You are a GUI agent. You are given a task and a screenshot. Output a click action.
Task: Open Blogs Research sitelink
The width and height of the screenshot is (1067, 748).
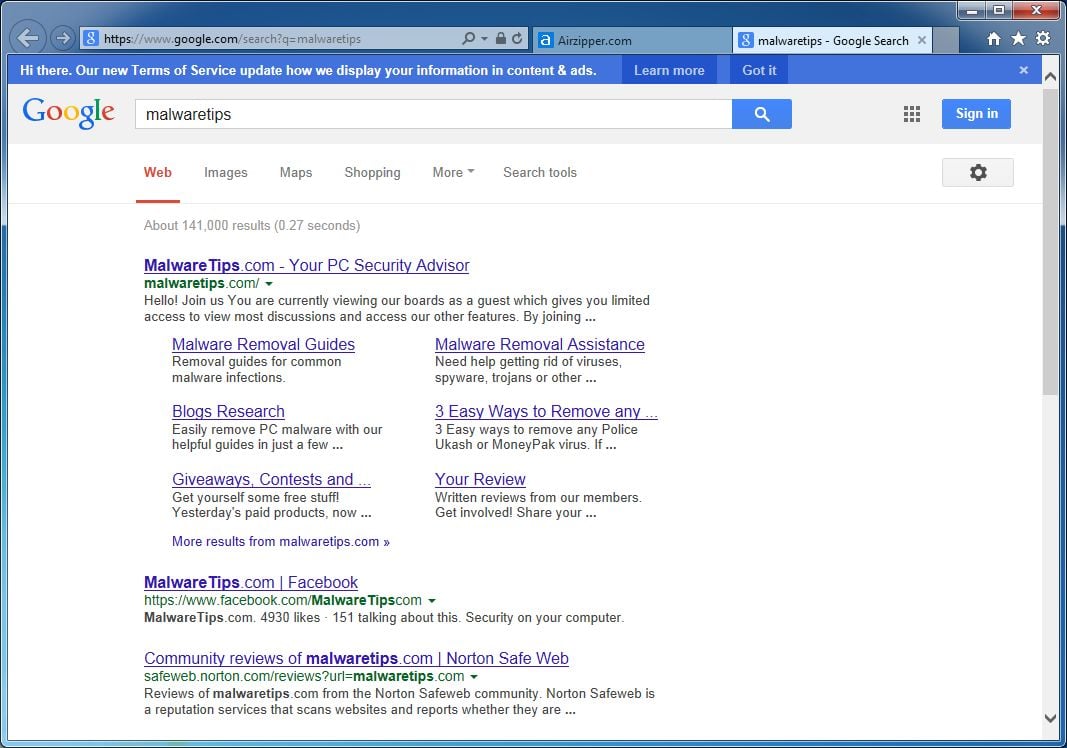coord(228,412)
